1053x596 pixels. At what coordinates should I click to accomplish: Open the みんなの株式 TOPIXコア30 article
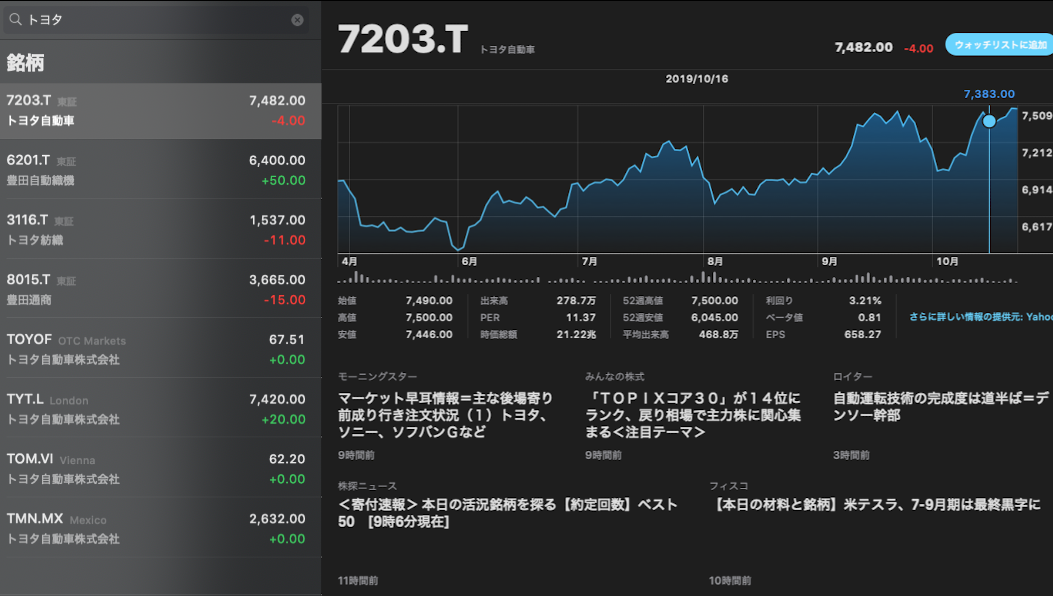click(x=694, y=415)
